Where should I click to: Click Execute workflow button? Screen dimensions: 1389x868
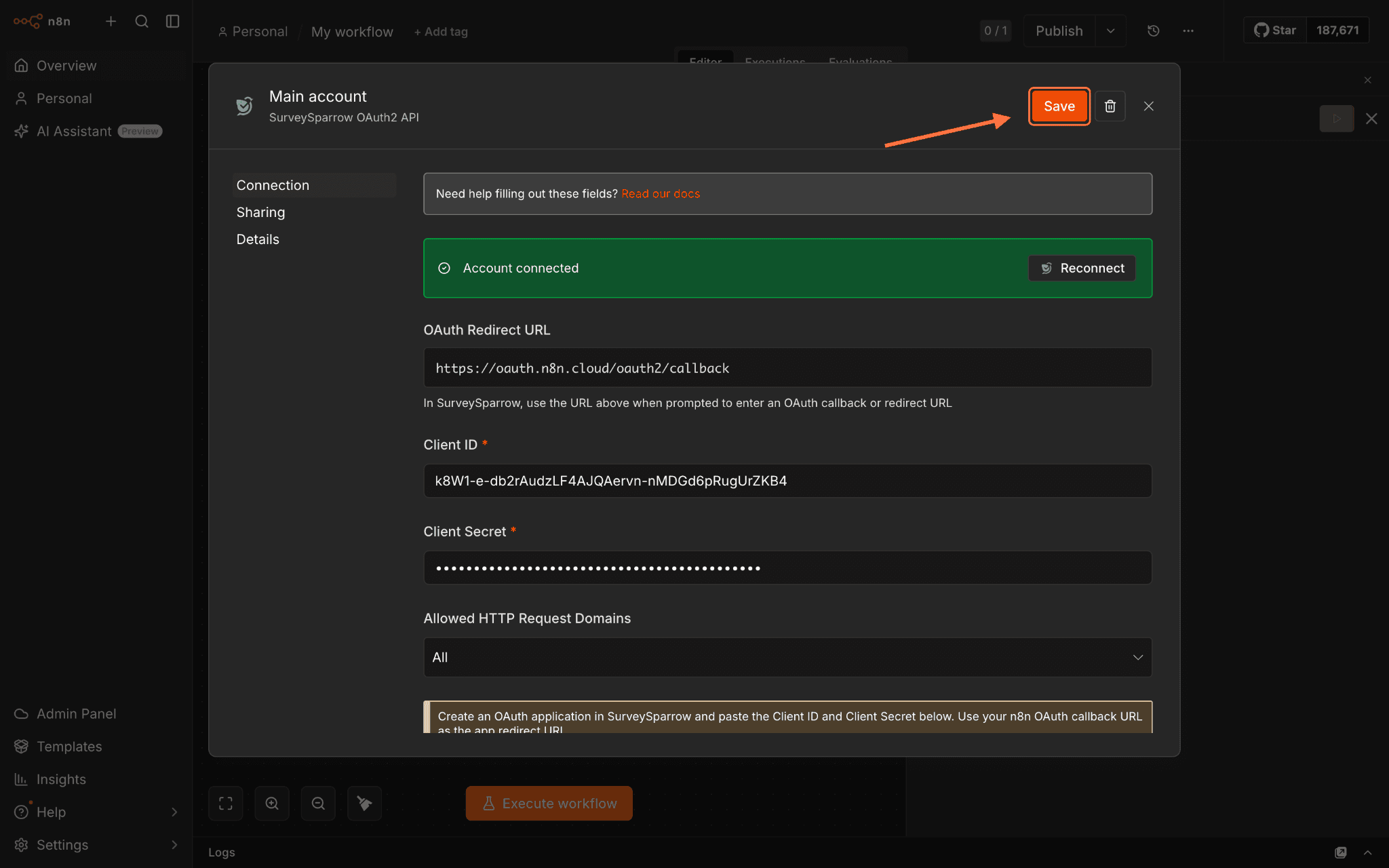(549, 804)
